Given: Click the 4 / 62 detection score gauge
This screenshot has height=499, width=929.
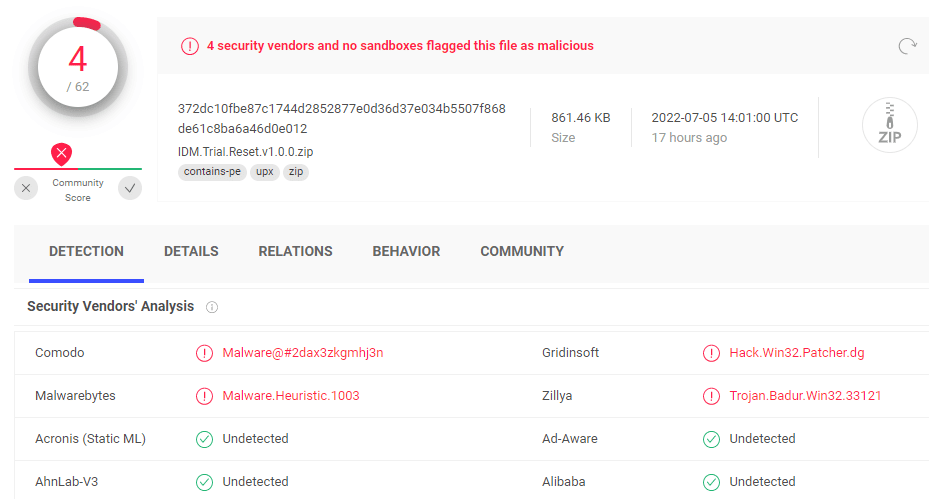Looking at the screenshot, I should coord(78,67).
